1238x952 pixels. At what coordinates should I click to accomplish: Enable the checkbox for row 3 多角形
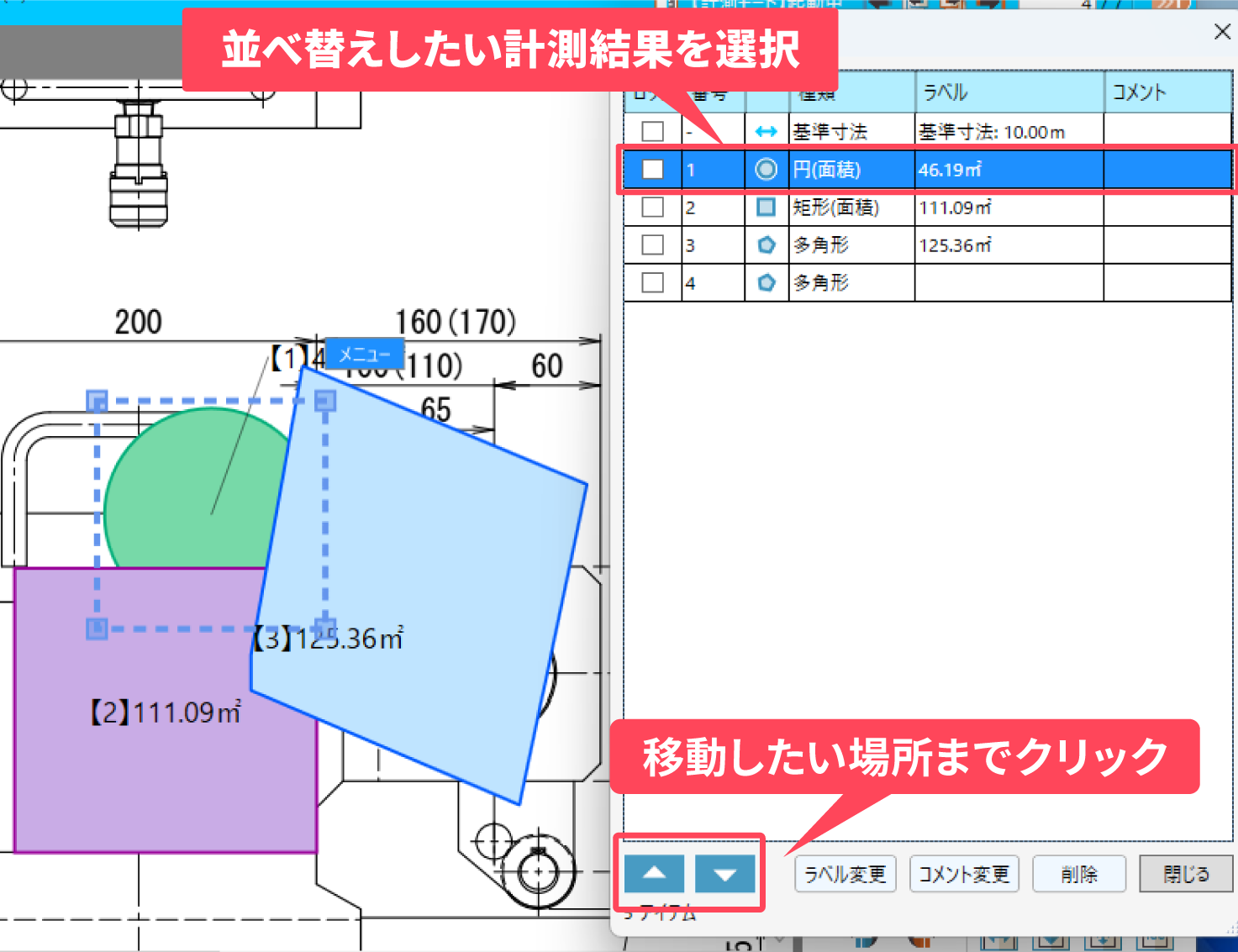tap(652, 245)
